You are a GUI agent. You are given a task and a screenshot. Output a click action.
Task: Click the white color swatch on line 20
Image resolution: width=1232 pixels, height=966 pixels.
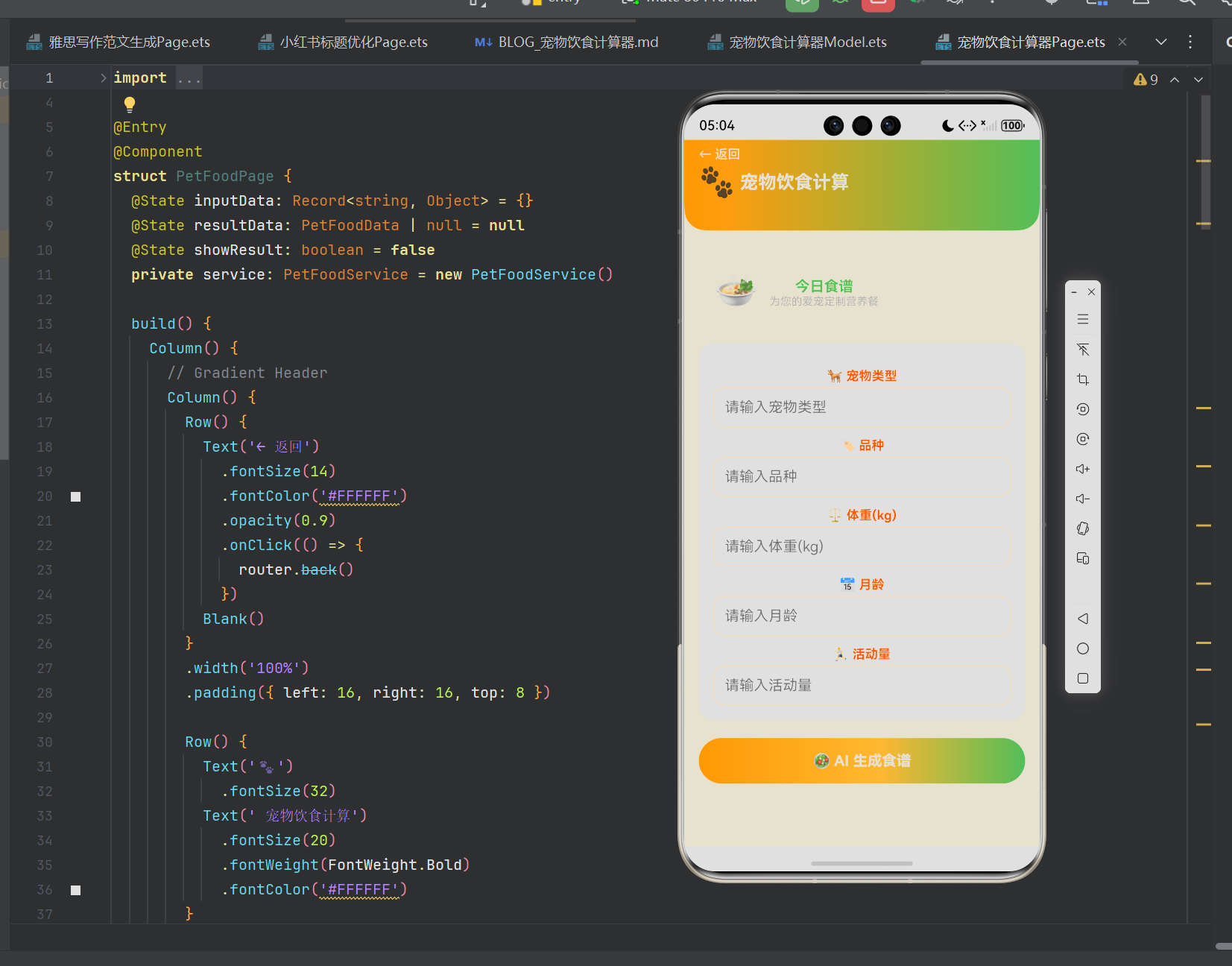(75, 496)
